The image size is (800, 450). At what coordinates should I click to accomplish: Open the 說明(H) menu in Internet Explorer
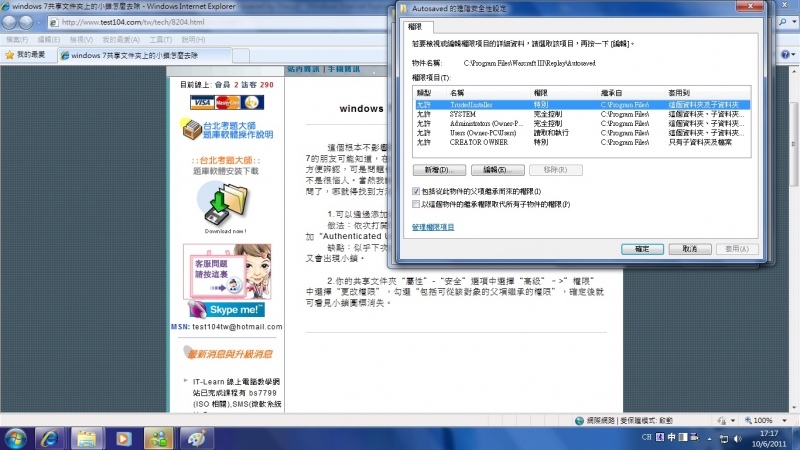(x=193, y=39)
